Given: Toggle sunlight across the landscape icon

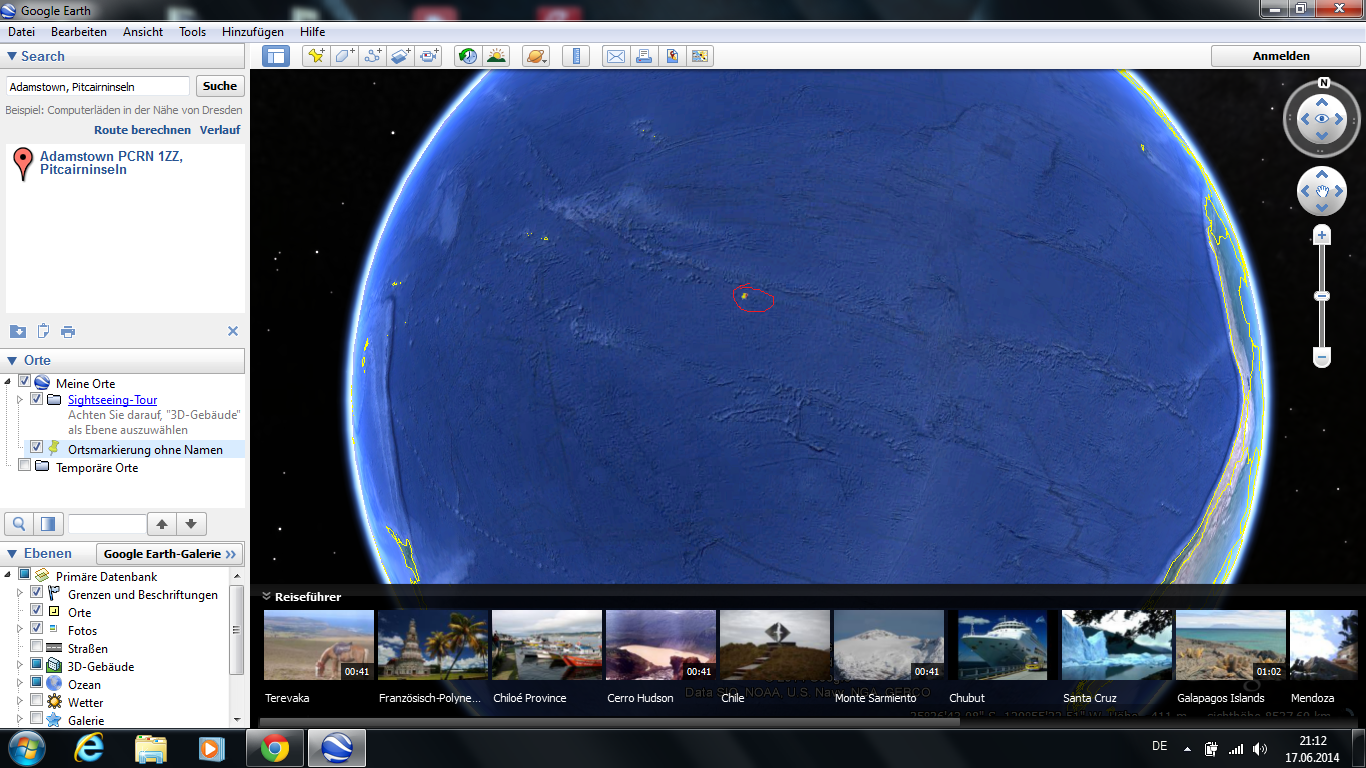Looking at the screenshot, I should pyautogui.click(x=496, y=56).
